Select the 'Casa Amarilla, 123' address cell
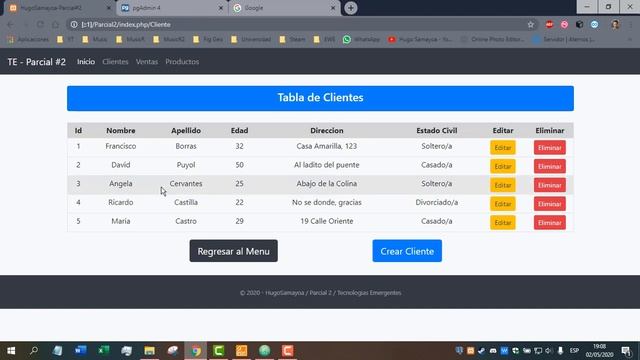The image size is (640, 360). pos(327,146)
